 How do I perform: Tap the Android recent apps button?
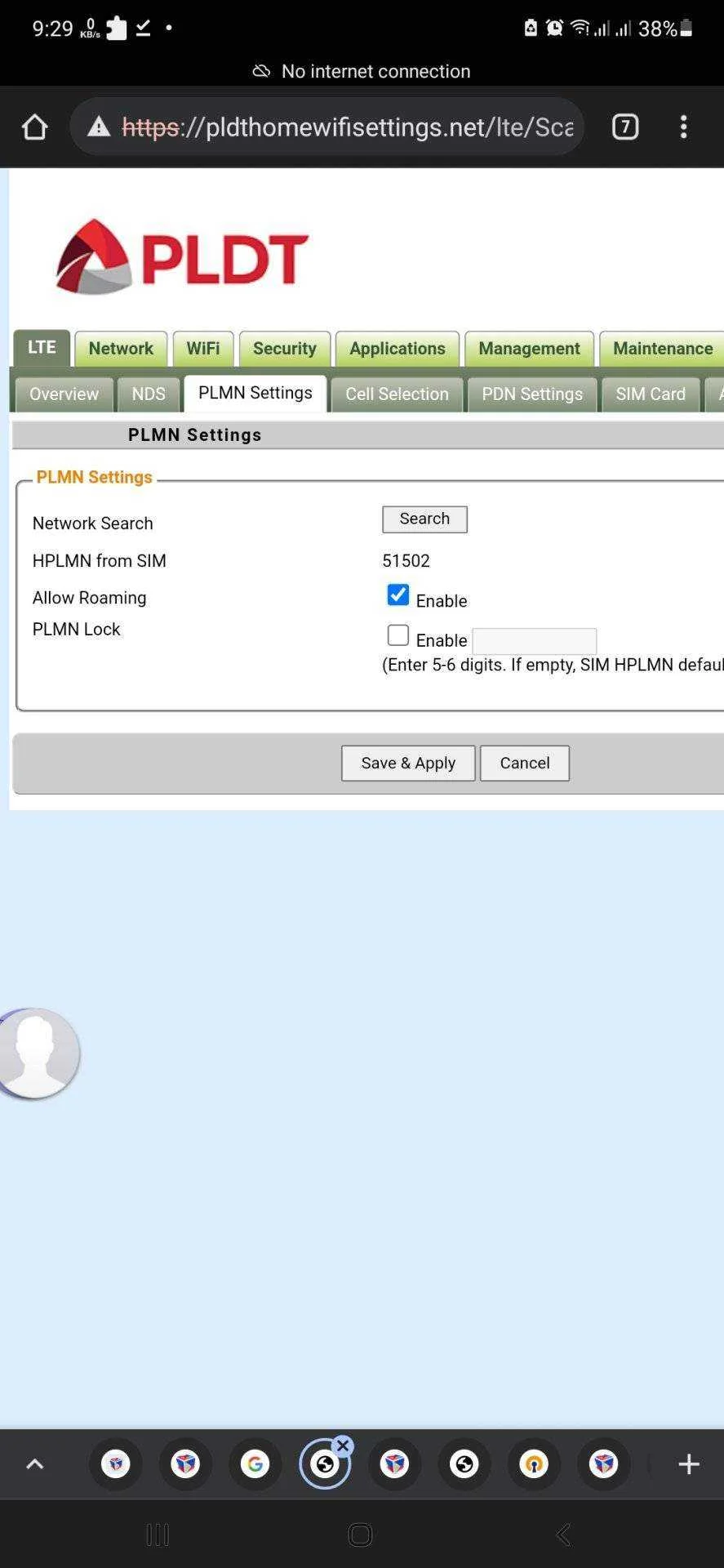pos(158,1535)
